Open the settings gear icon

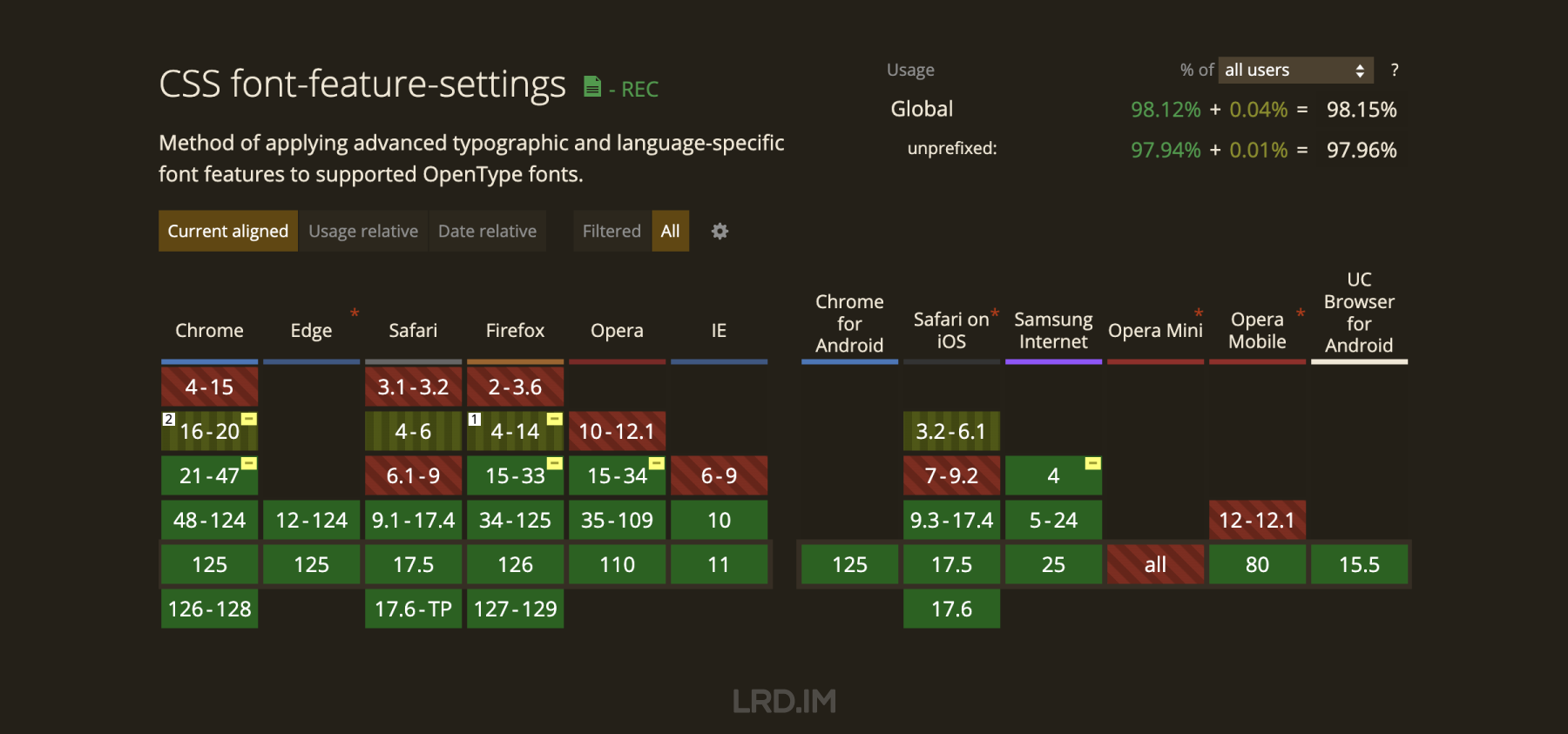click(720, 231)
